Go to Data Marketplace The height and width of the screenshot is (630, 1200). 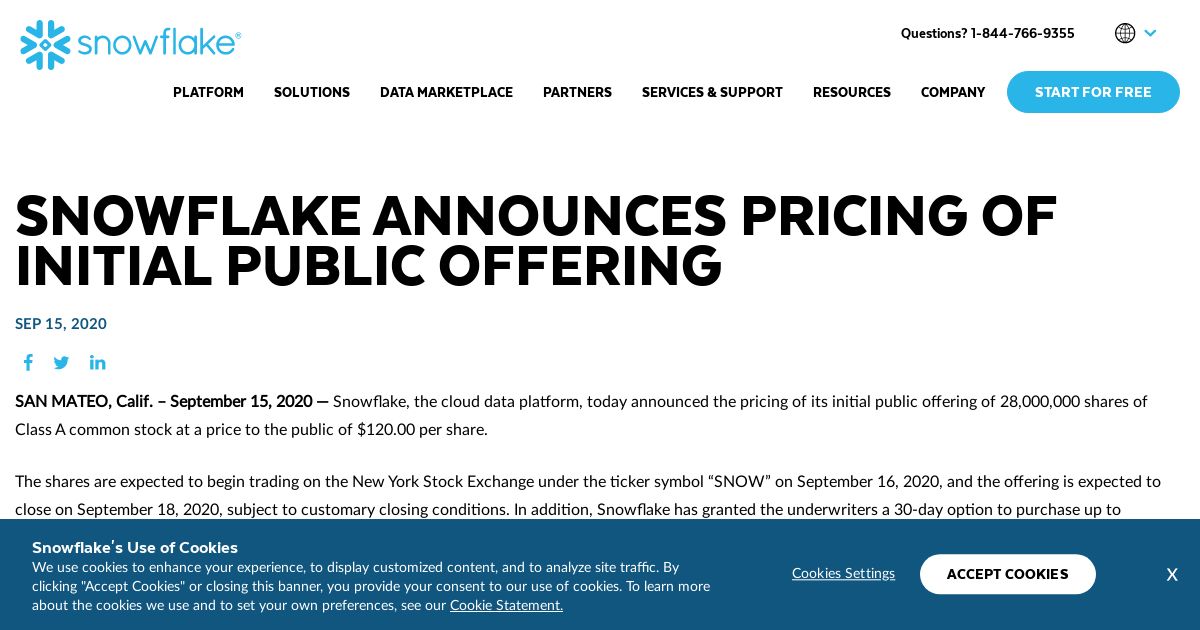[x=446, y=92]
